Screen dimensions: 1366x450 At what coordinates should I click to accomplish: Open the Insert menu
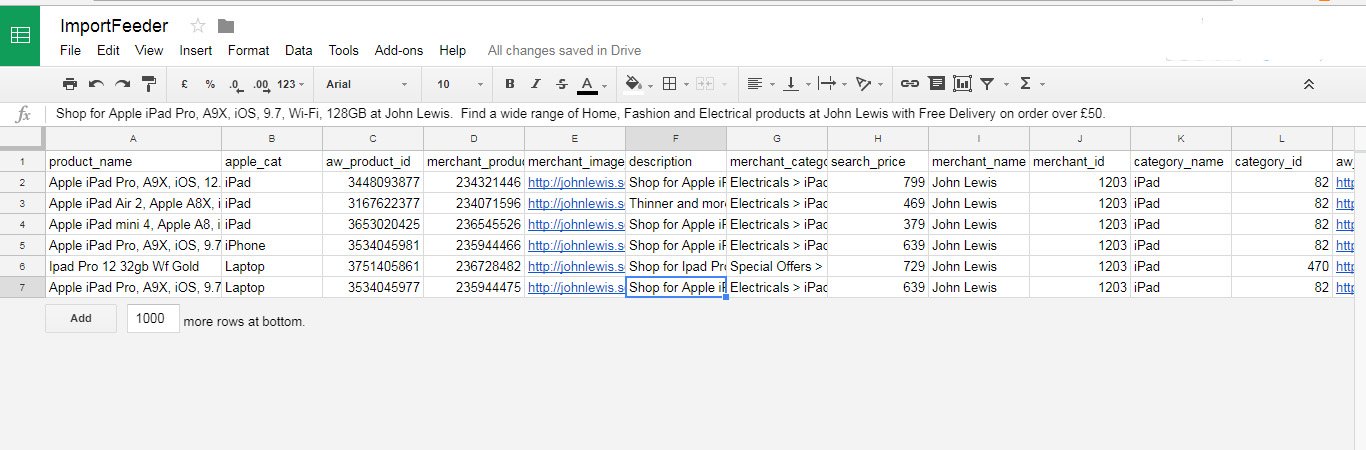pyautogui.click(x=196, y=50)
